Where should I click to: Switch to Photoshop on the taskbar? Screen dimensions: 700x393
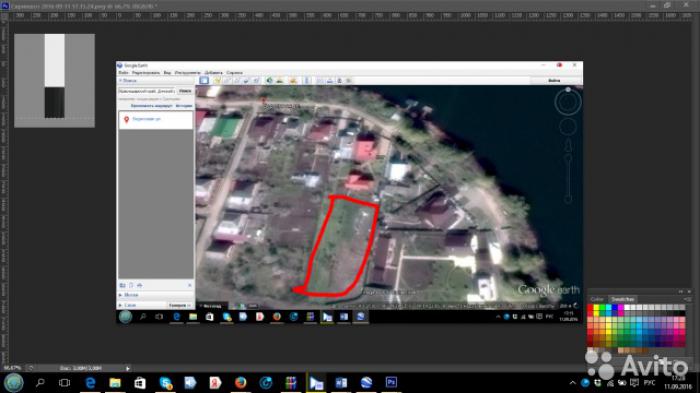coord(392,383)
